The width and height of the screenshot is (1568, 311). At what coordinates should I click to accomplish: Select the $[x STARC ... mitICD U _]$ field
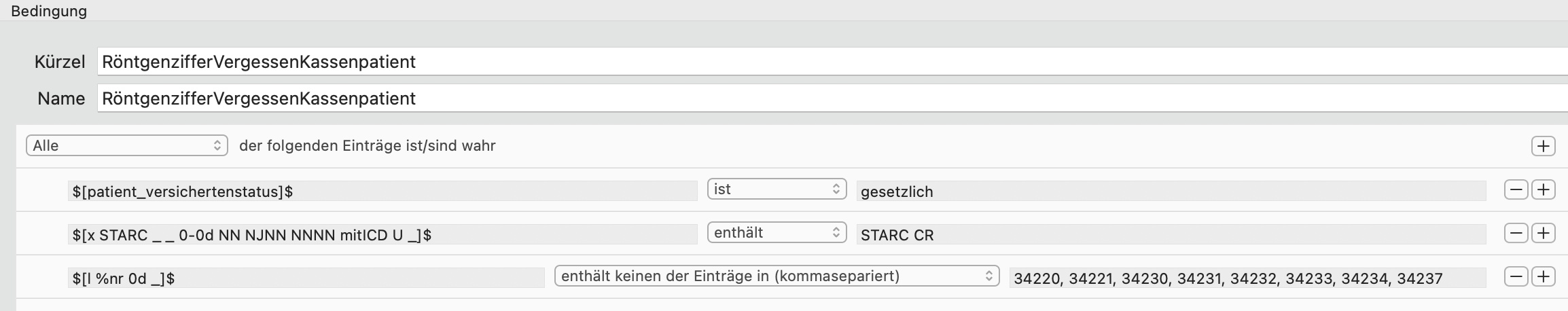382,235
